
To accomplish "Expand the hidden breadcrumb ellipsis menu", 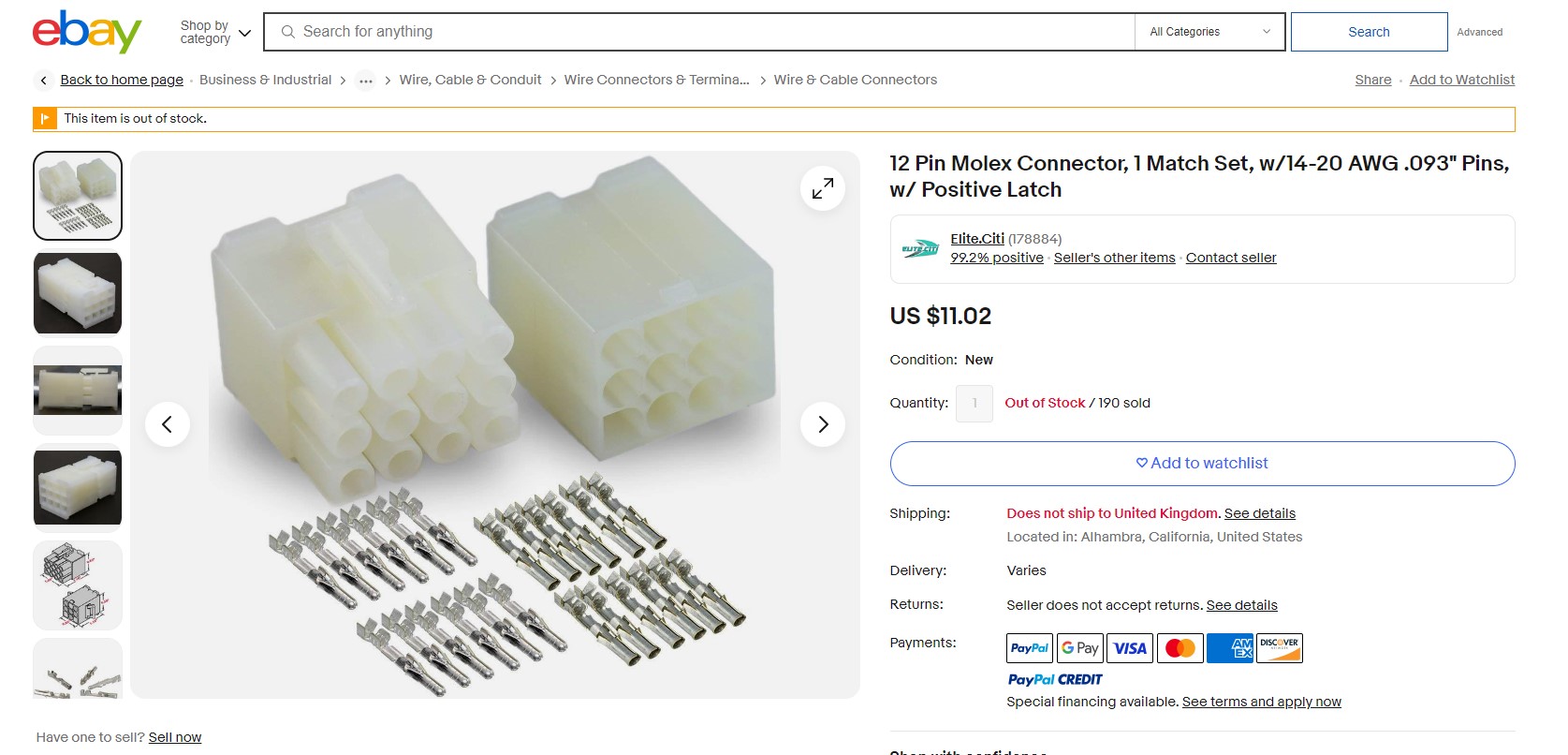I will click(x=366, y=81).
